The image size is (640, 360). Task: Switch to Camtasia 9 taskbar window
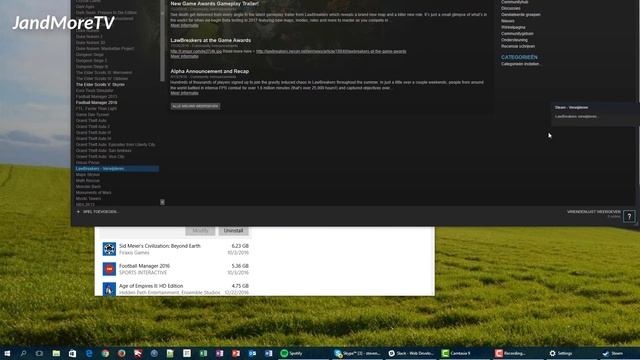[464, 353]
